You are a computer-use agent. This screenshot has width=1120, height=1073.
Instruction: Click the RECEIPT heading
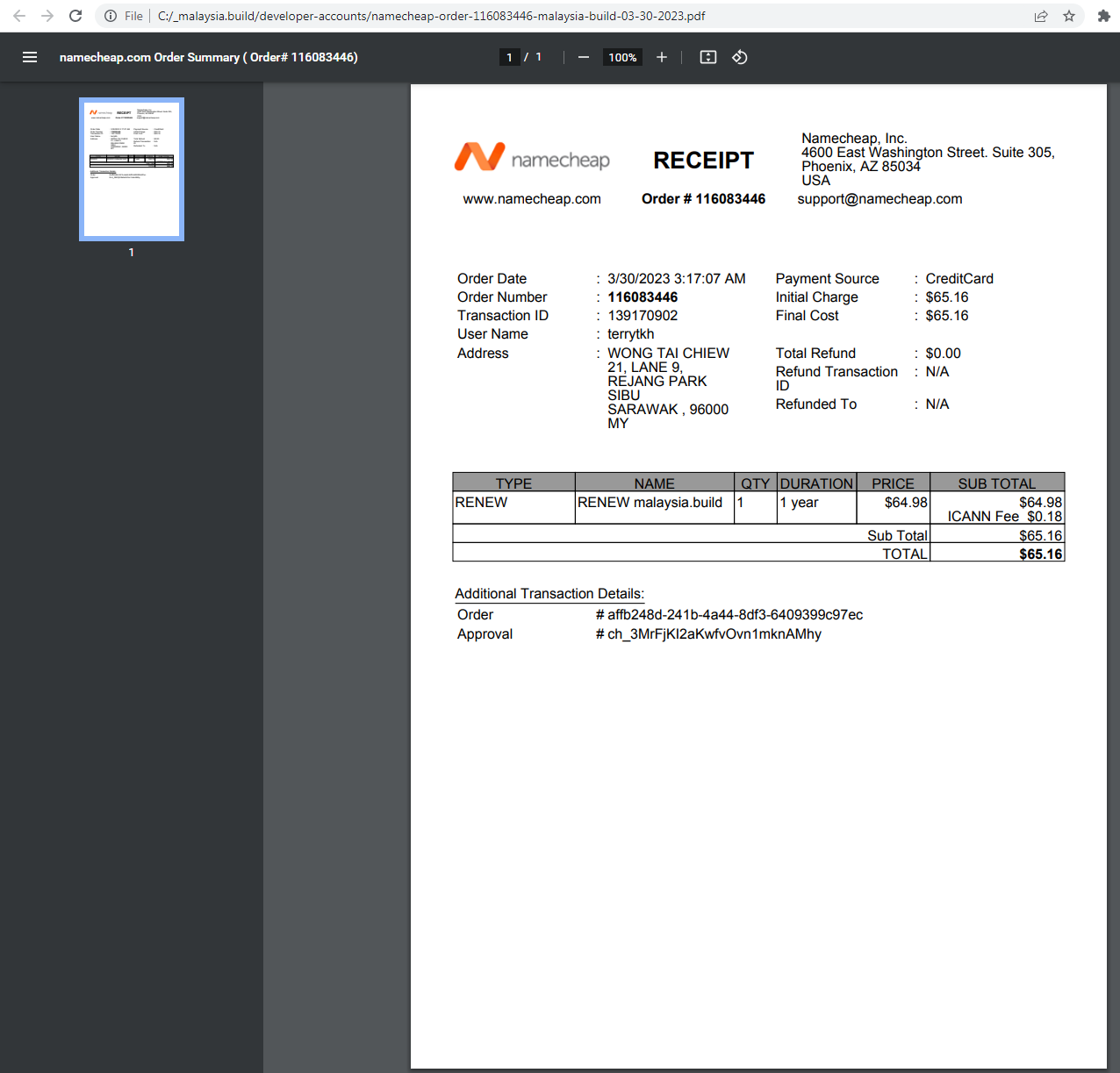click(x=704, y=161)
